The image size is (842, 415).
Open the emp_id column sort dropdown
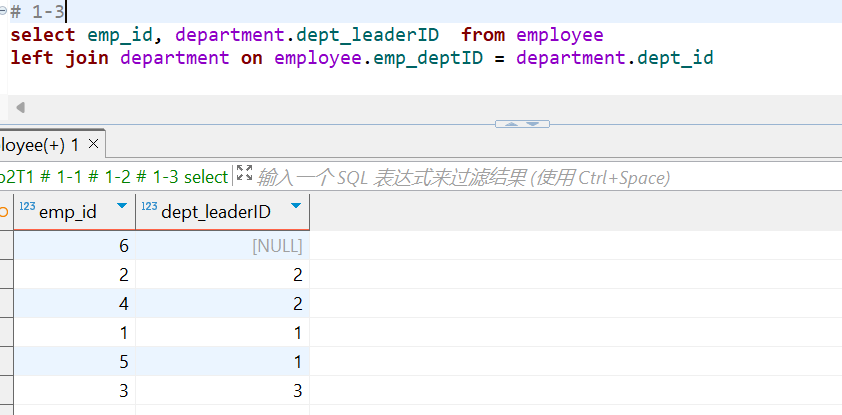pos(122,208)
